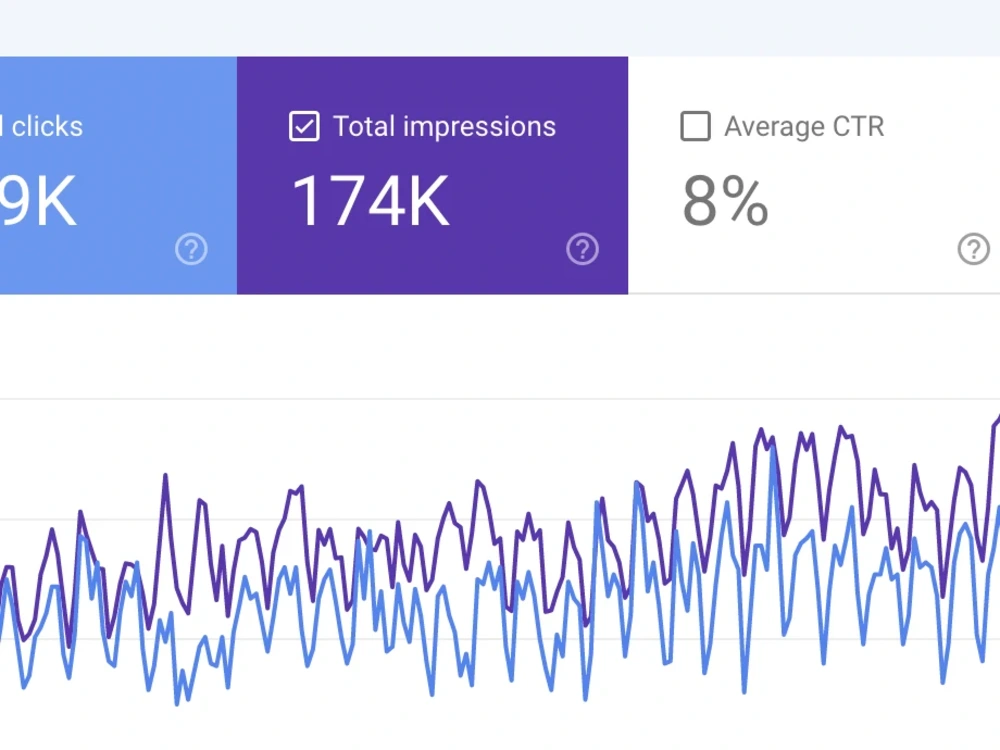The image size is (1000, 750).
Task: Click the 174K impressions value
Action: [x=371, y=201]
